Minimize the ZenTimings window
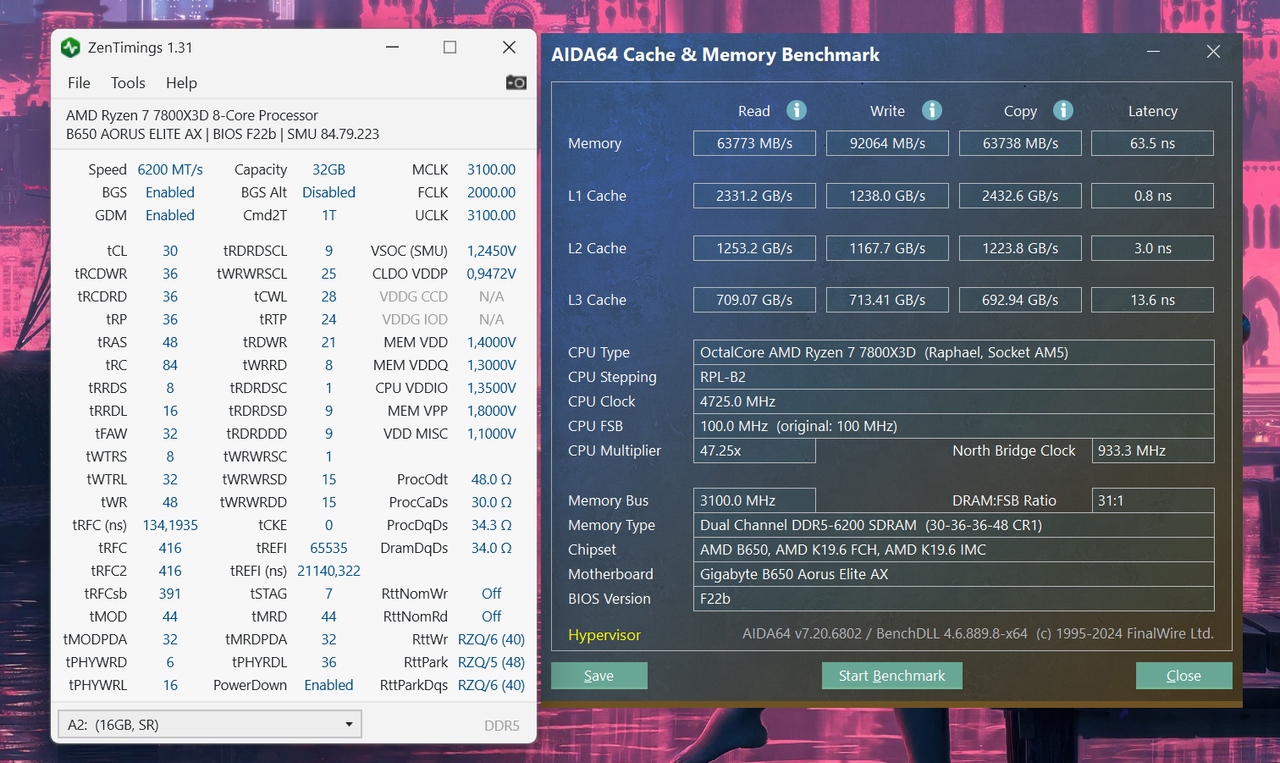 point(391,47)
